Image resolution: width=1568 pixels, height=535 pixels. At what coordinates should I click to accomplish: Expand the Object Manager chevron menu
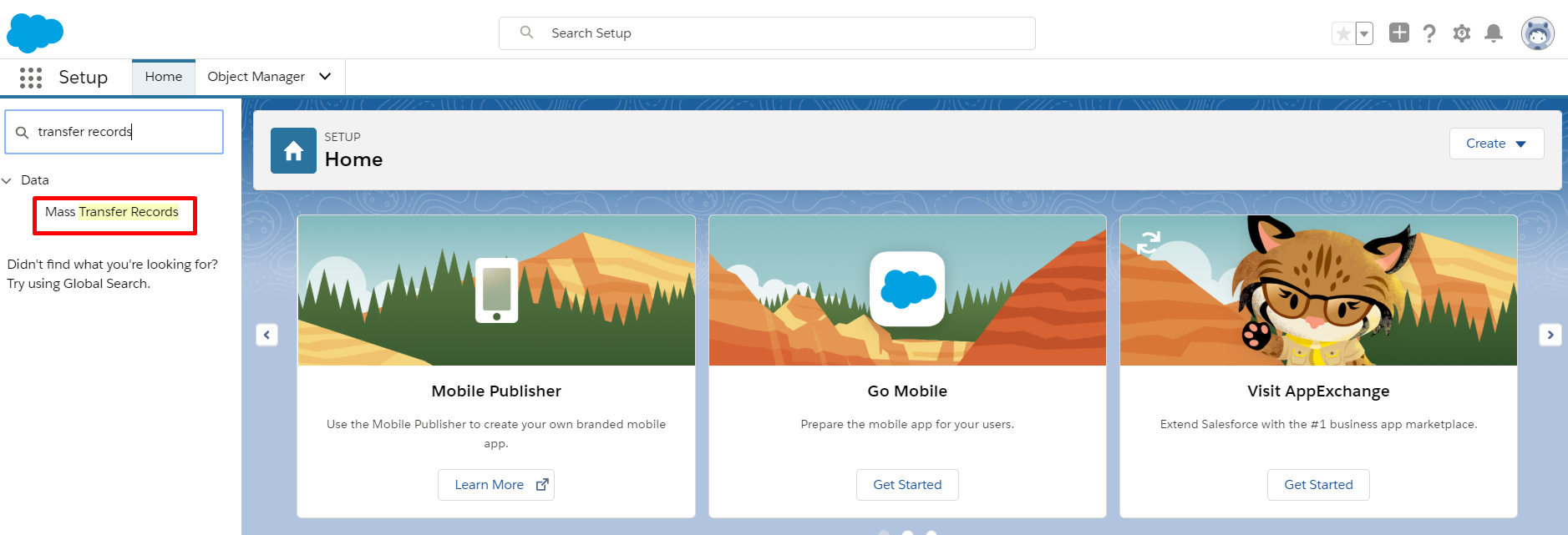coord(325,77)
